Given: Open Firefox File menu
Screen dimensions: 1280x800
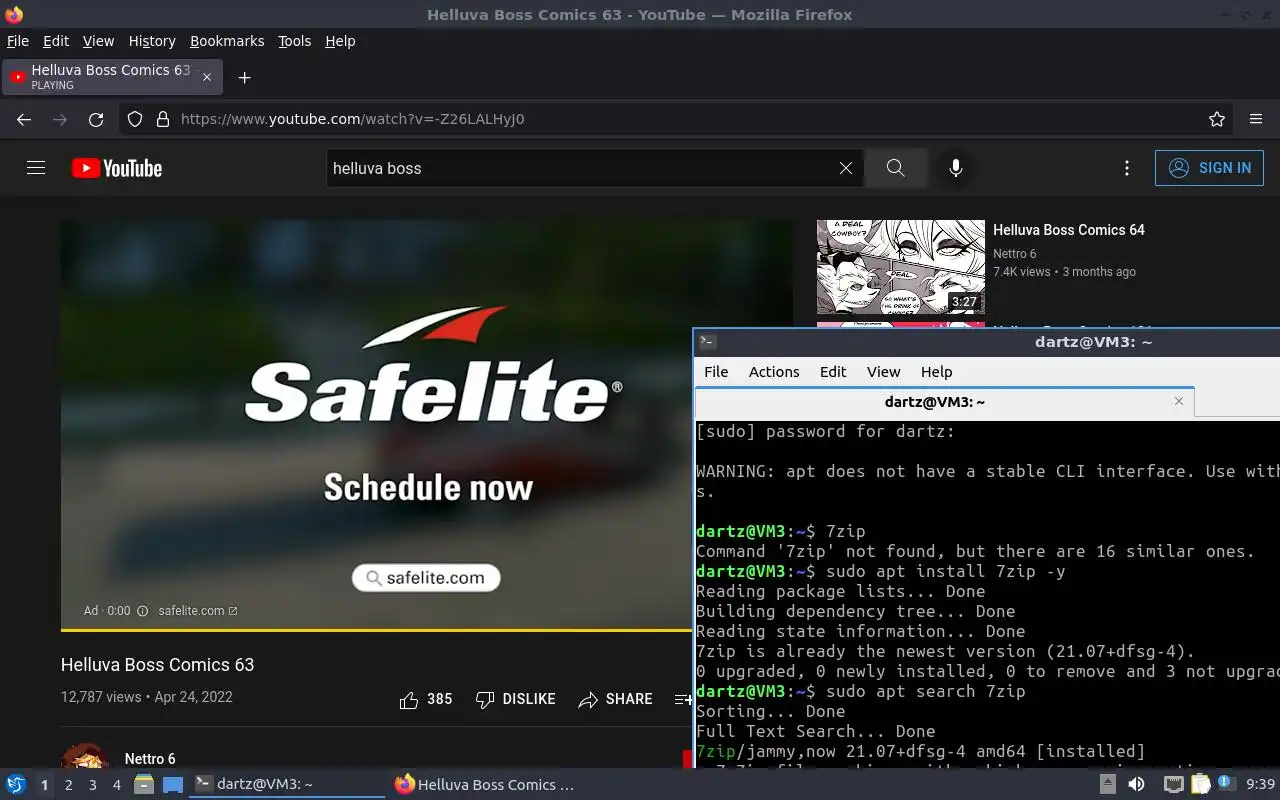Looking at the screenshot, I should point(18,41).
